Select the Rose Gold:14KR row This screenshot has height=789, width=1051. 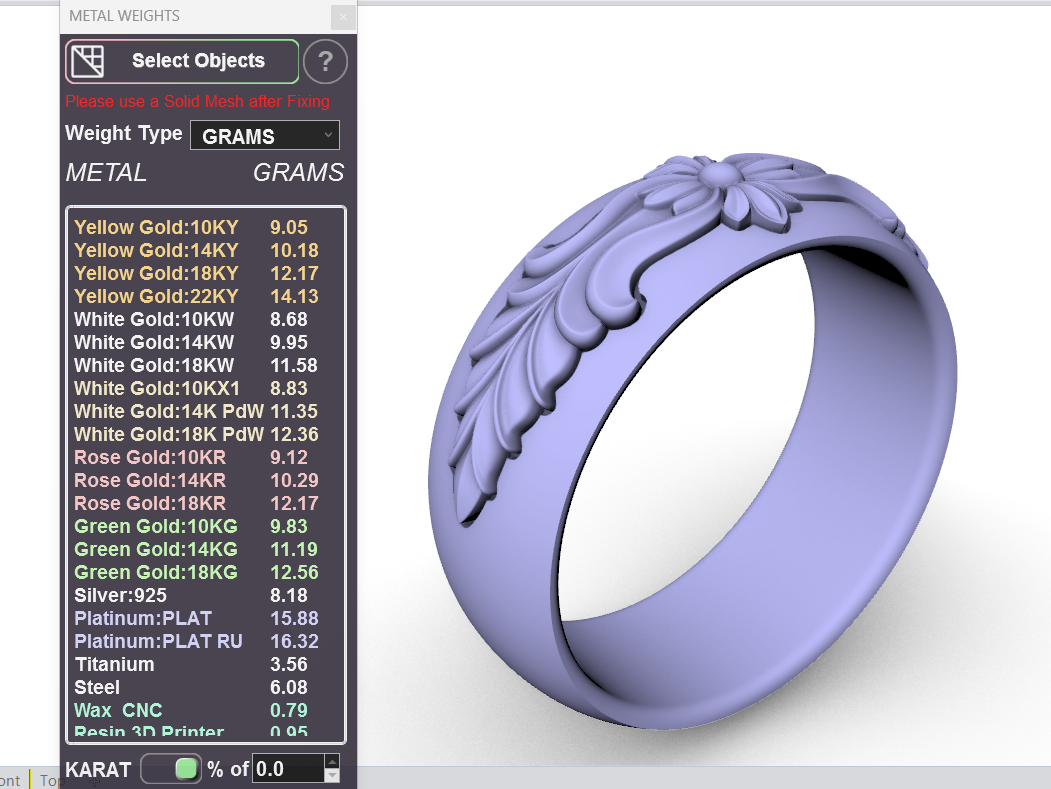click(x=206, y=480)
